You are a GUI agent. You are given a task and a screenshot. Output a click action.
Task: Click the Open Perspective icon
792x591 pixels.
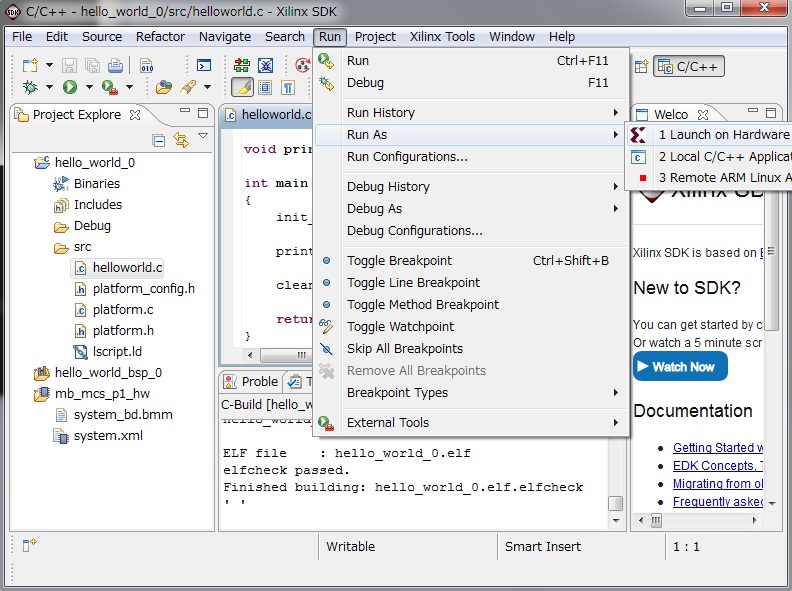[641, 66]
